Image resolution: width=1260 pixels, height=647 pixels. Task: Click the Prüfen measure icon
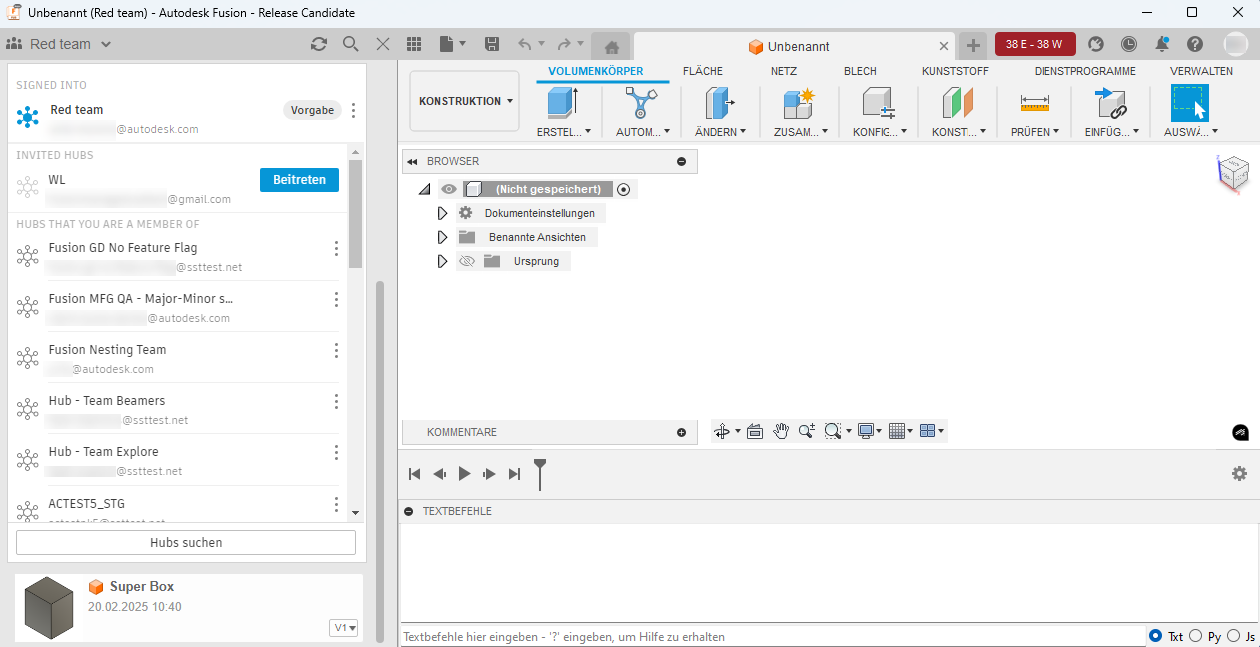coord(1034,104)
